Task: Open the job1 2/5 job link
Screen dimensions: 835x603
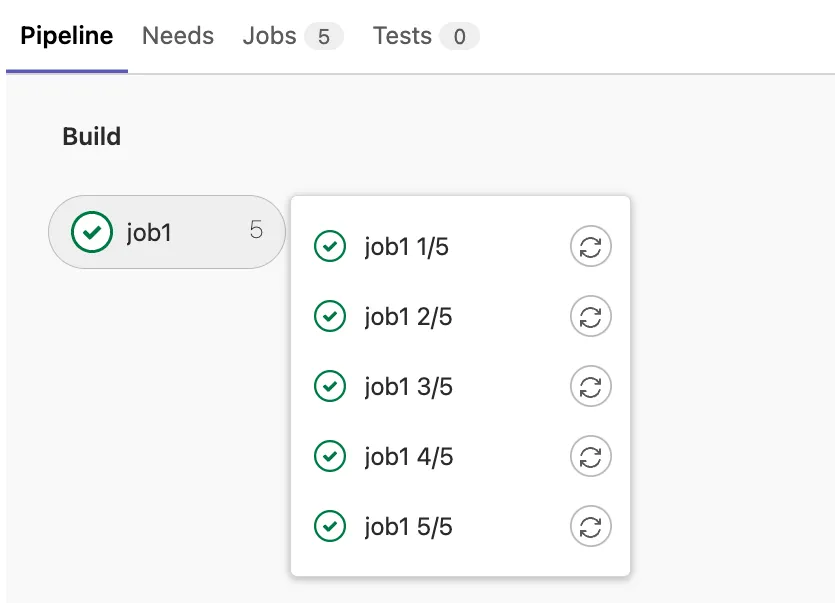Action: (x=408, y=317)
